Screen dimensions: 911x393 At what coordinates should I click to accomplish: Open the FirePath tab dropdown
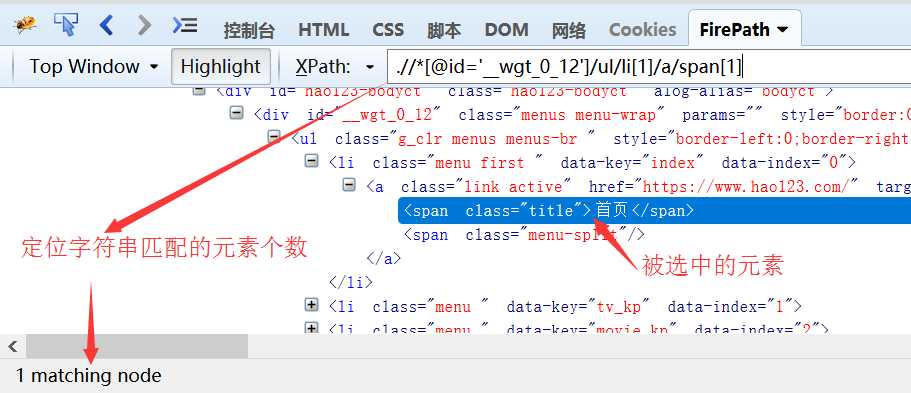783,30
